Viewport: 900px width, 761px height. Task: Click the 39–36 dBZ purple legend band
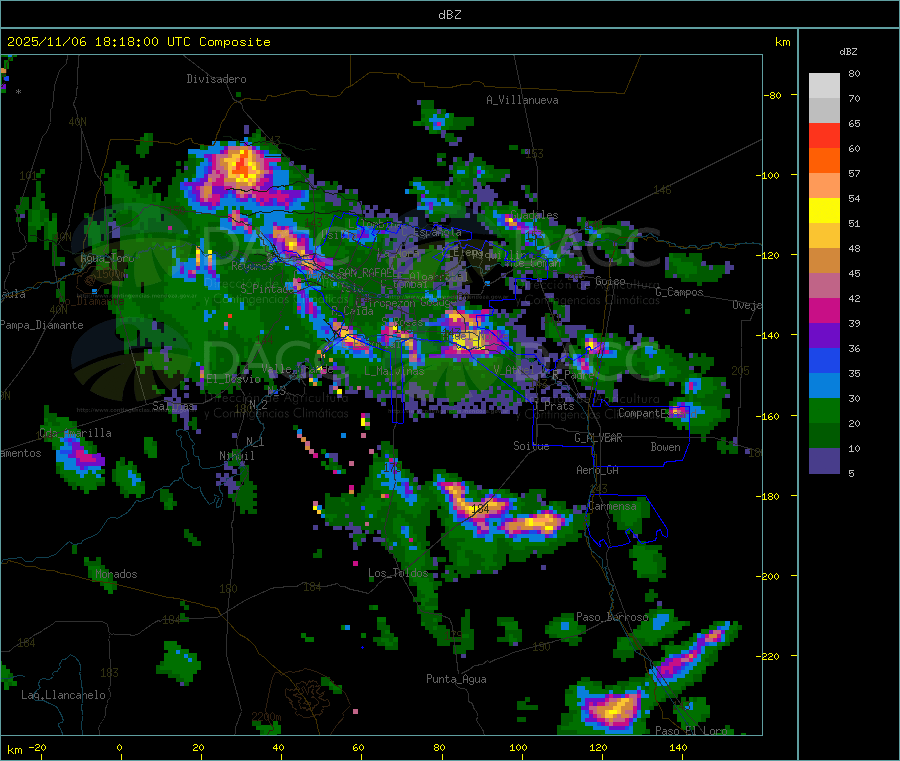[824, 336]
